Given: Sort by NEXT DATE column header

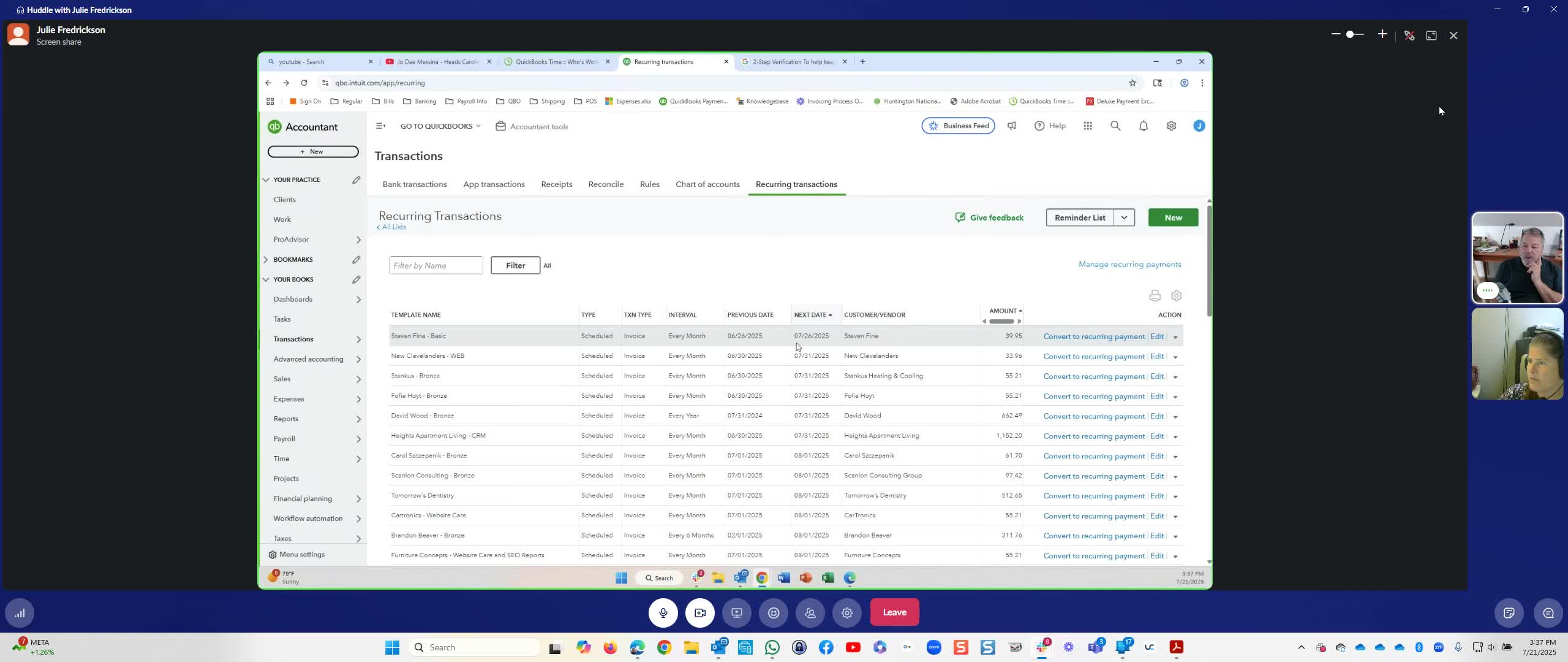Looking at the screenshot, I should tap(813, 315).
